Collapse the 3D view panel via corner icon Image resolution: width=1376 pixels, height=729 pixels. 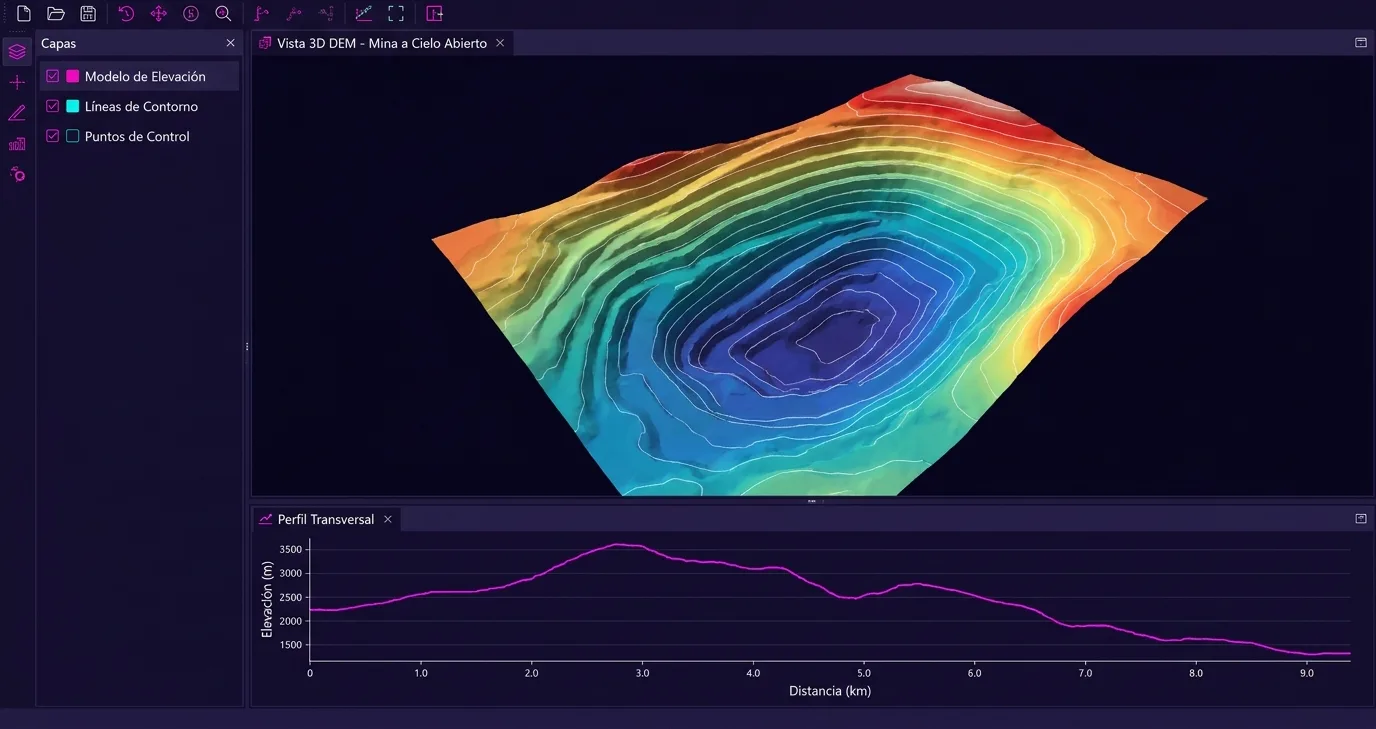1361,43
